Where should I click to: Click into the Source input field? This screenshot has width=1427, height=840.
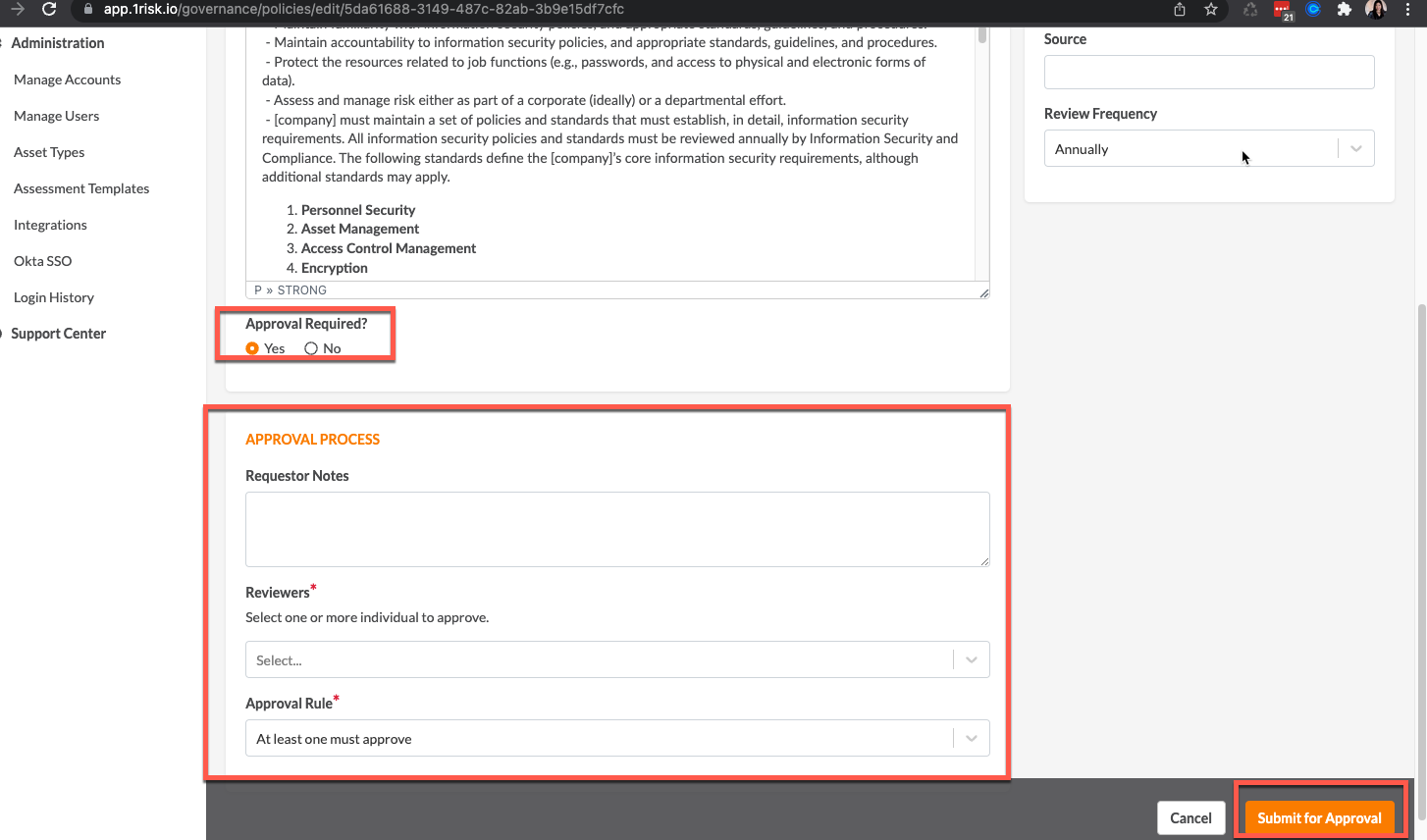pyautogui.click(x=1209, y=72)
